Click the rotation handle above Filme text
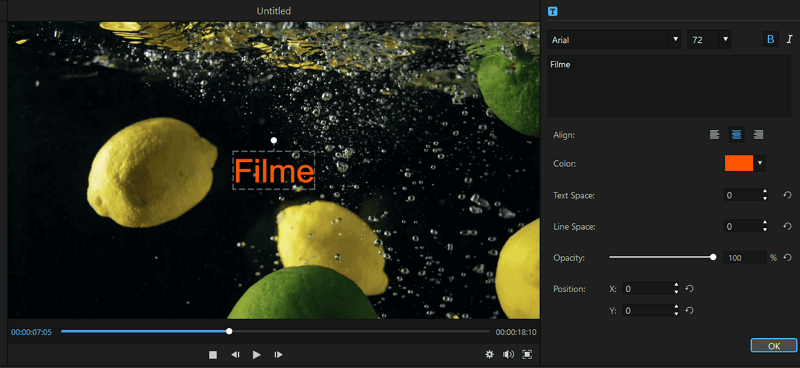The width and height of the screenshot is (800, 368). [x=274, y=140]
